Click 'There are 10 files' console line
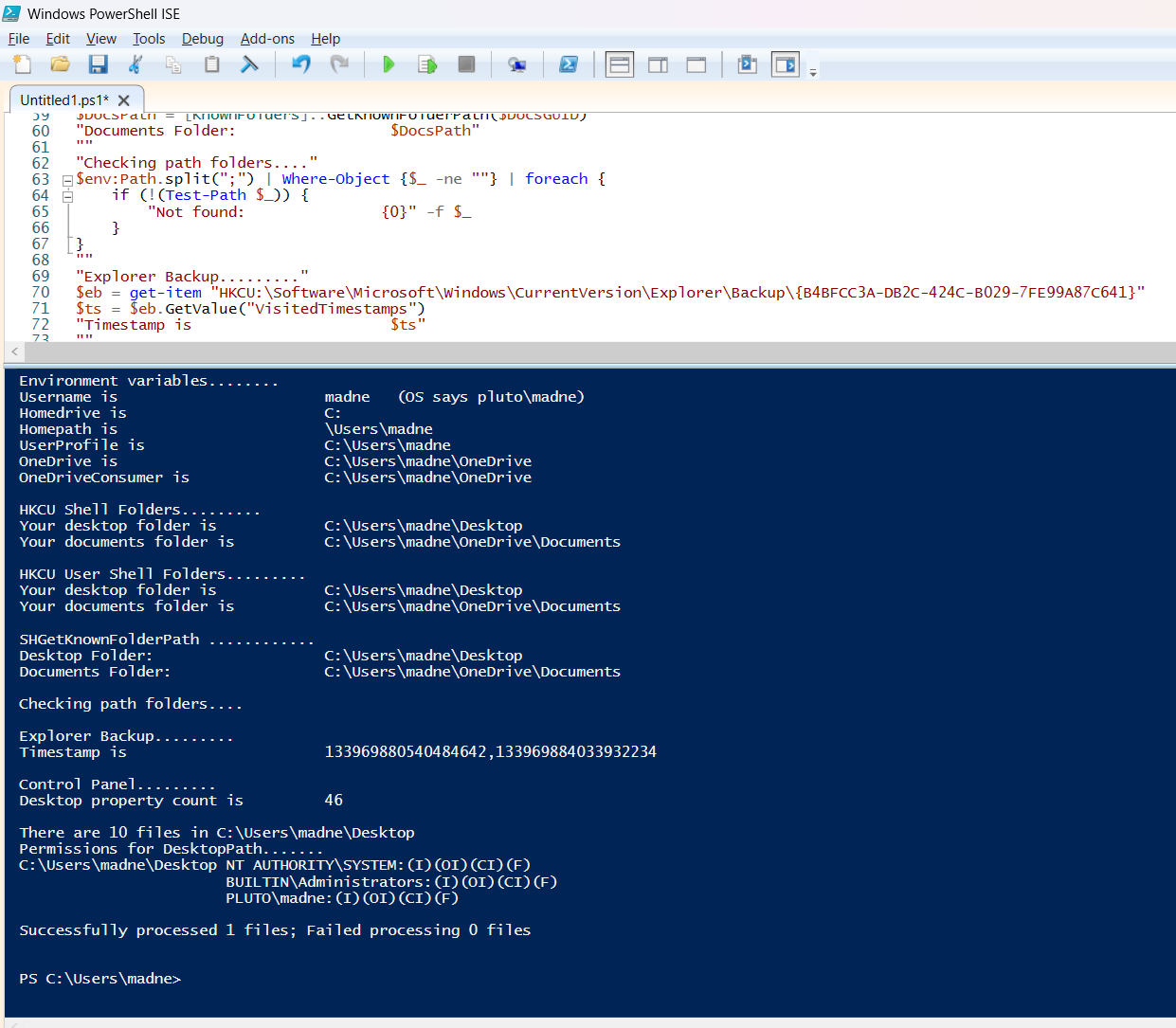Image resolution: width=1176 pixels, height=1028 pixels. [217, 833]
